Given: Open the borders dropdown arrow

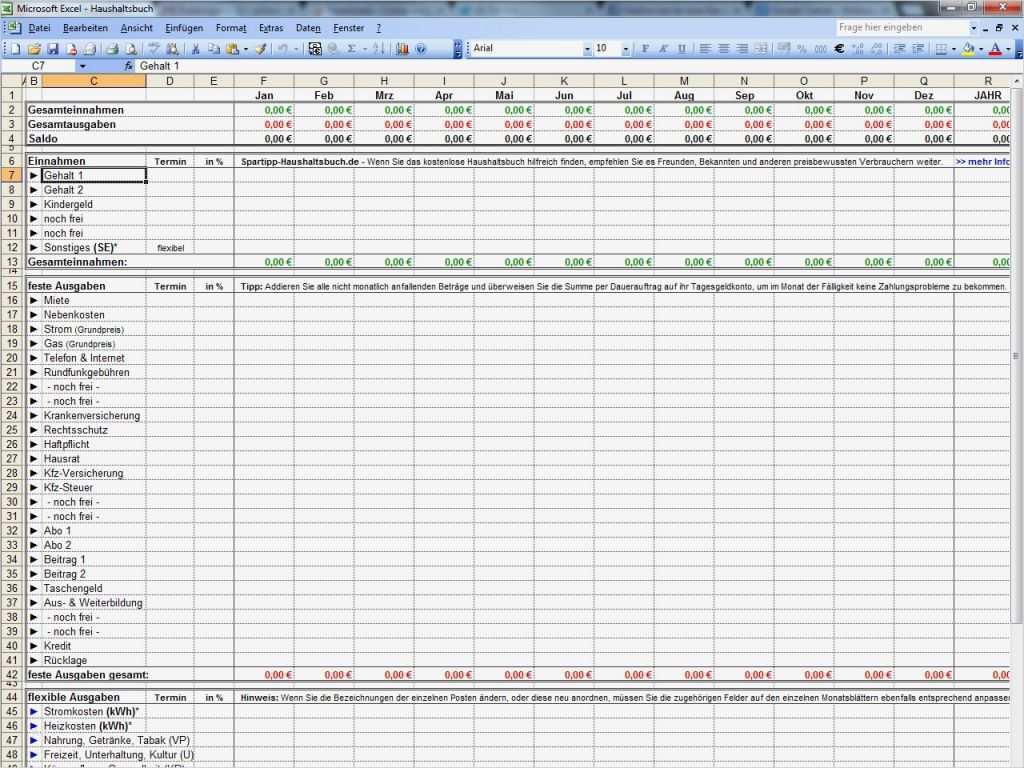Looking at the screenshot, I should point(953,46).
